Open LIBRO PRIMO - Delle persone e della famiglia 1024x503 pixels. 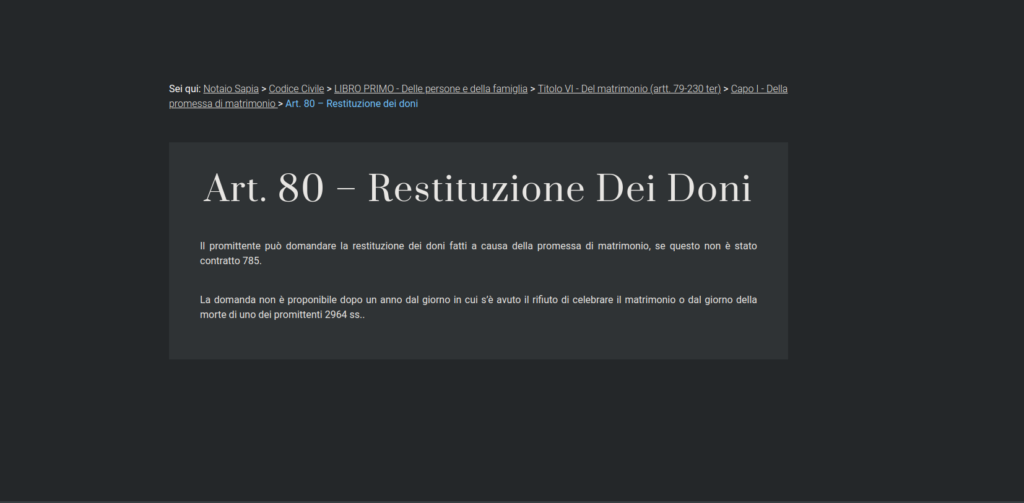coord(431,89)
